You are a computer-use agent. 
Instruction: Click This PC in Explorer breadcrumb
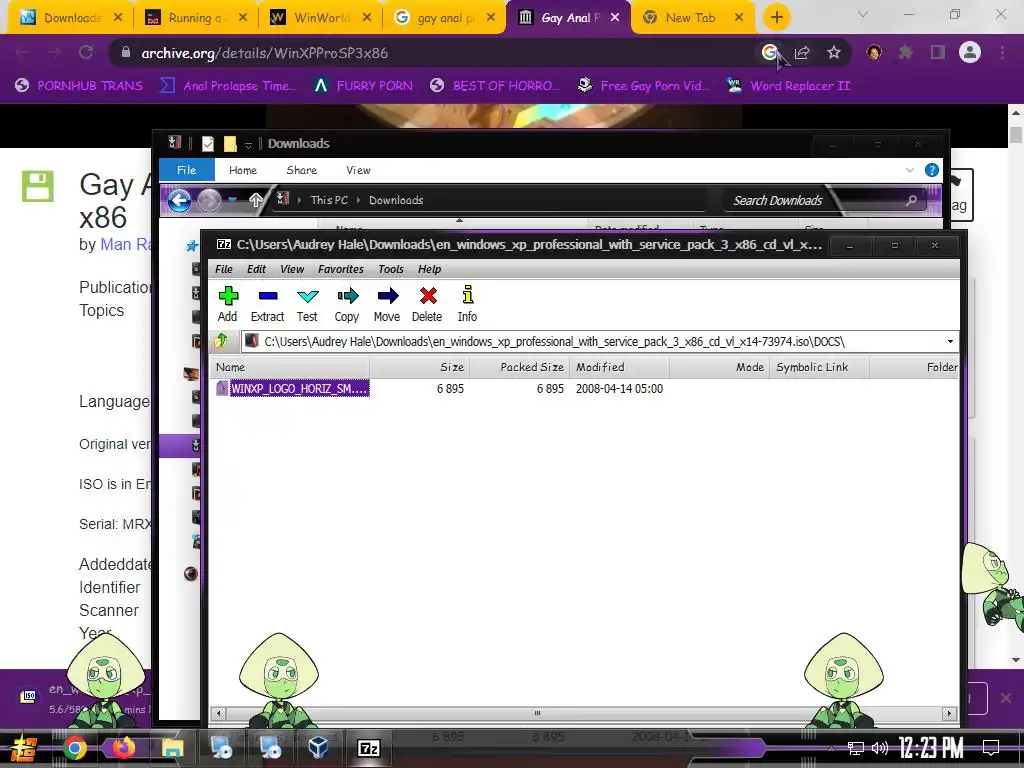click(x=329, y=200)
